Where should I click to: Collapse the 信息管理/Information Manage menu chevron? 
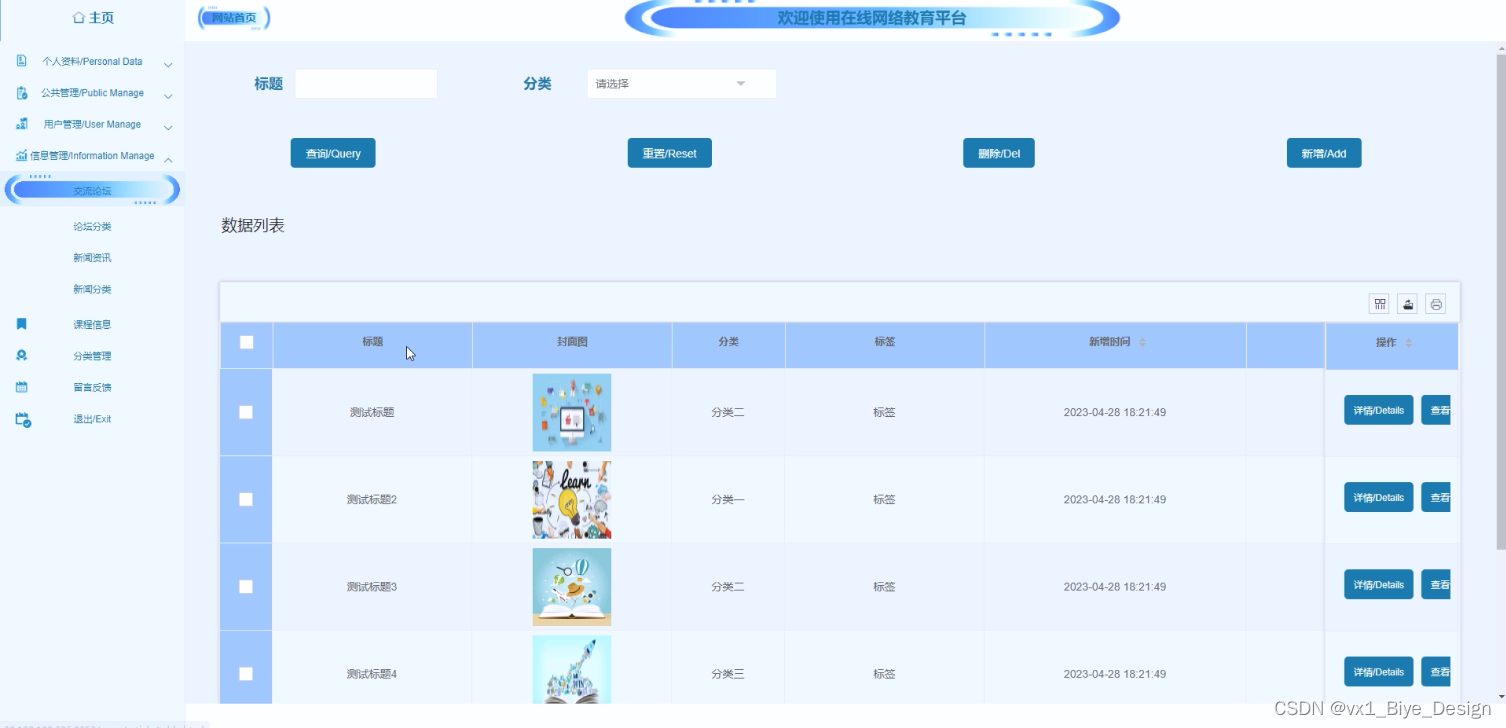168,159
